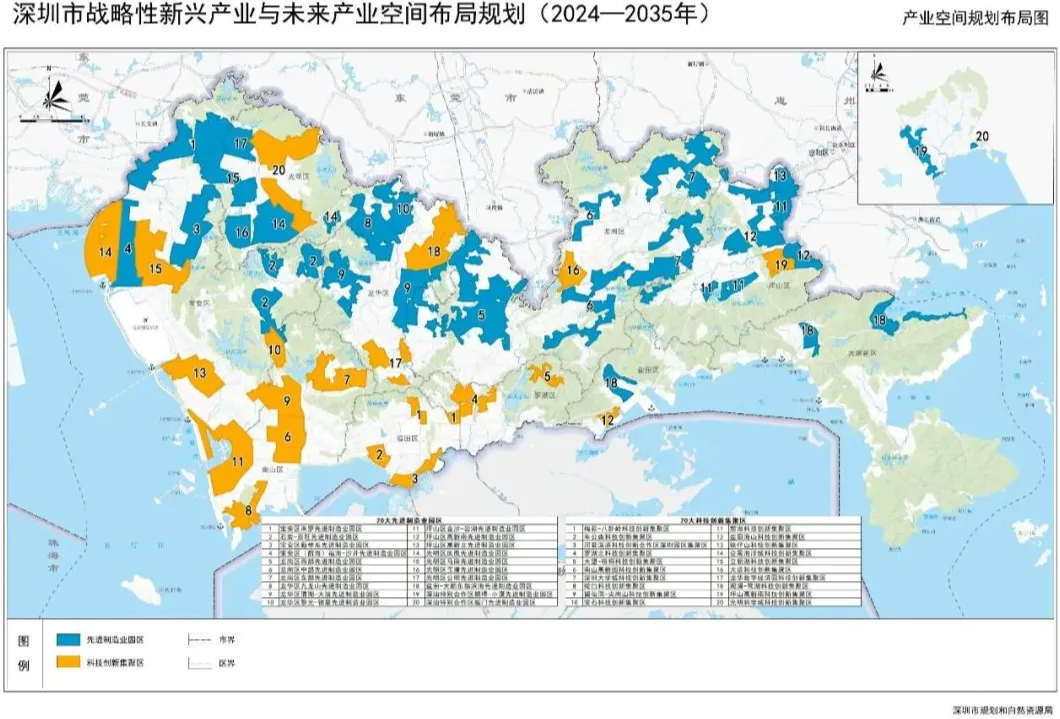Click the orange legend swatch for 科技创新集聚区

pos(69,662)
